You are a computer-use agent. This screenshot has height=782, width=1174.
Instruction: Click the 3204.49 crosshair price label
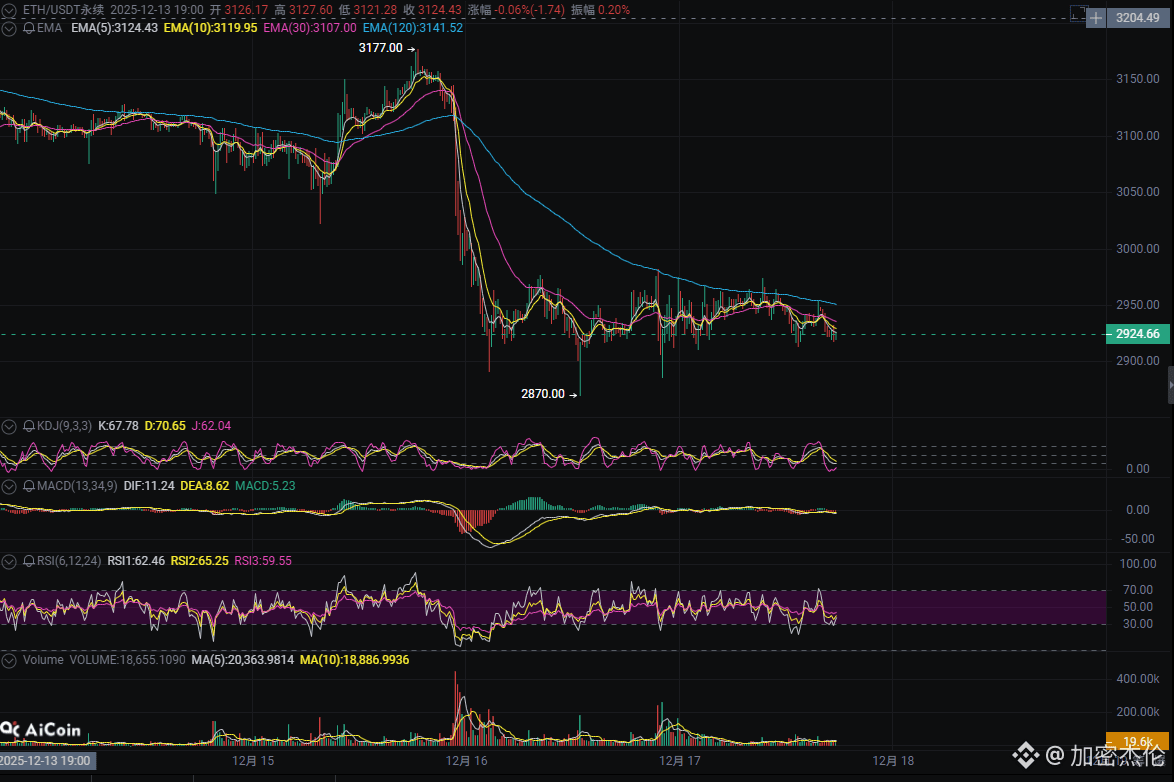[1137, 17]
